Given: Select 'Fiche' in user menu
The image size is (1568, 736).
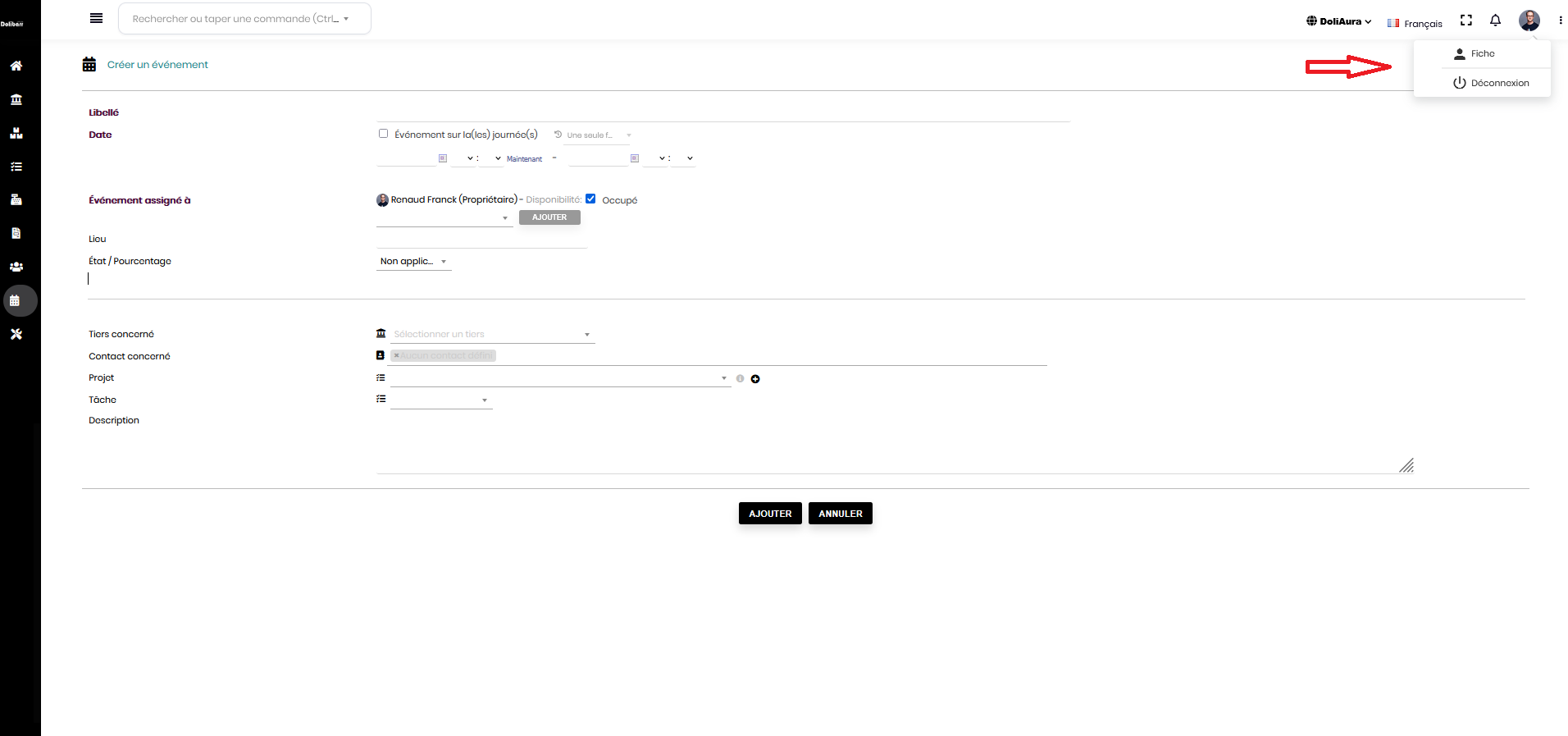Looking at the screenshot, I should point(1482,53).
